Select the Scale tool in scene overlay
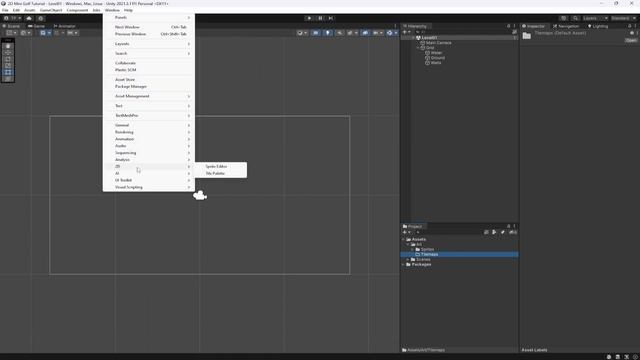This screenshot has height=360, width=640. point(8,66)
